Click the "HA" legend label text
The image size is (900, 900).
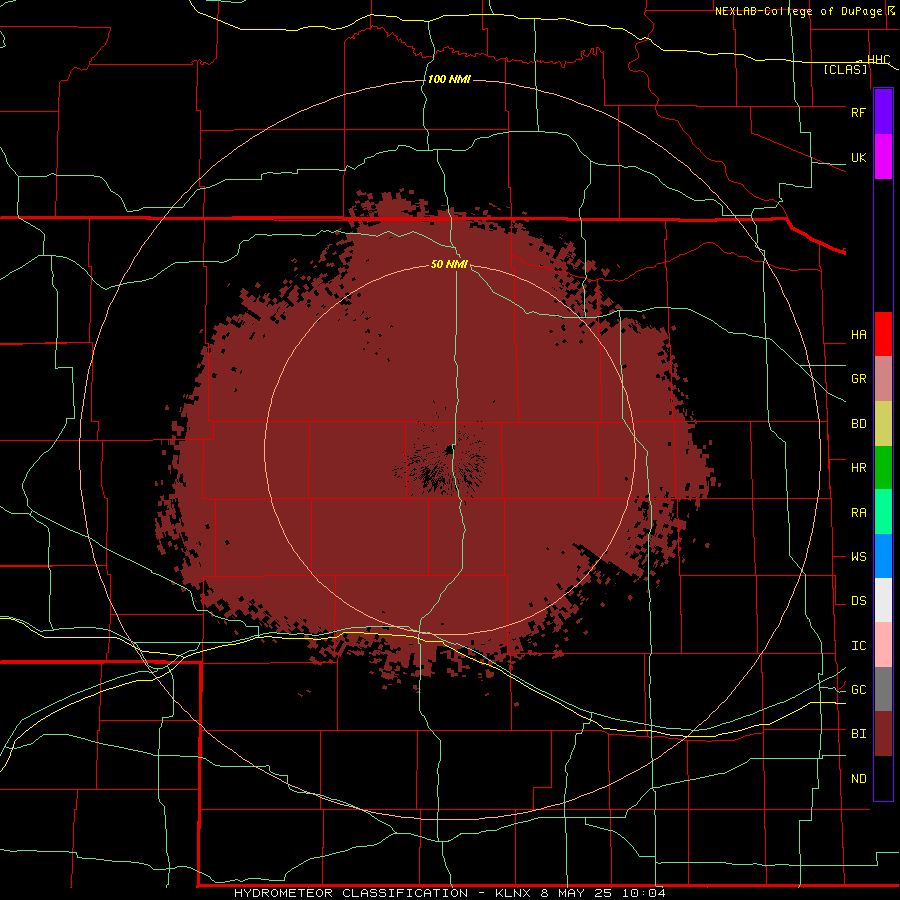(x=858, y=335)
